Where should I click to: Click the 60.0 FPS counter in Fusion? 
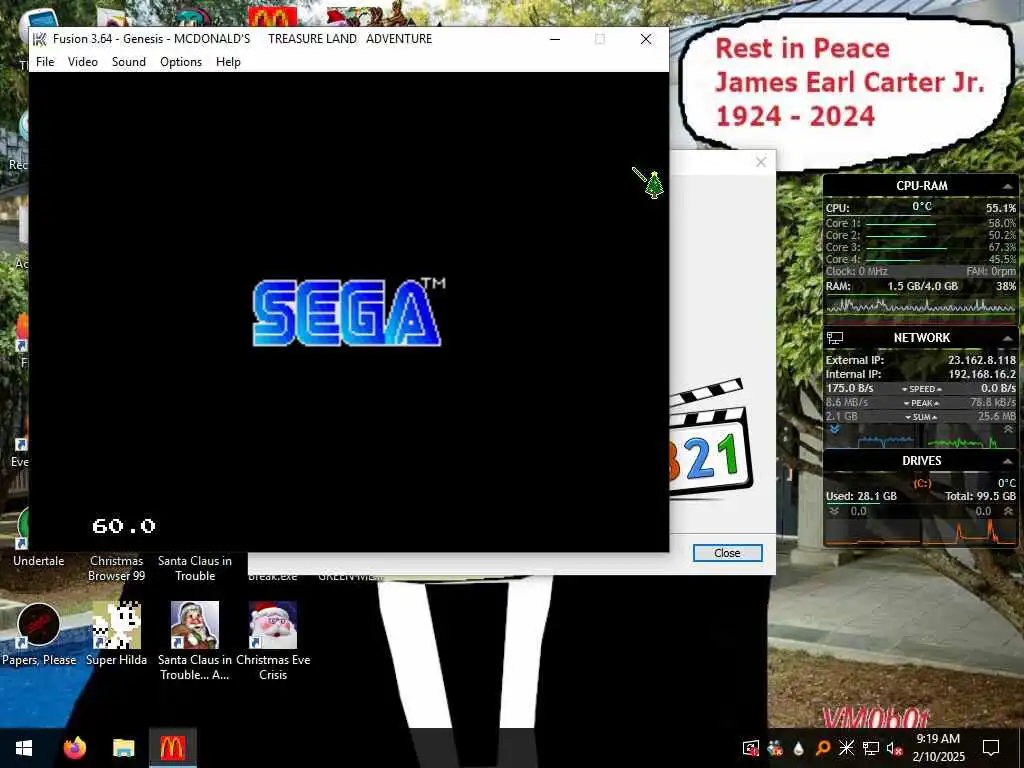point(124,526)
